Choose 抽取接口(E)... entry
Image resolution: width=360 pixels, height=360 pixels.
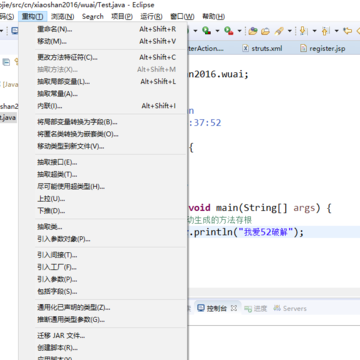pyautogui.click(x=103, y=162)
